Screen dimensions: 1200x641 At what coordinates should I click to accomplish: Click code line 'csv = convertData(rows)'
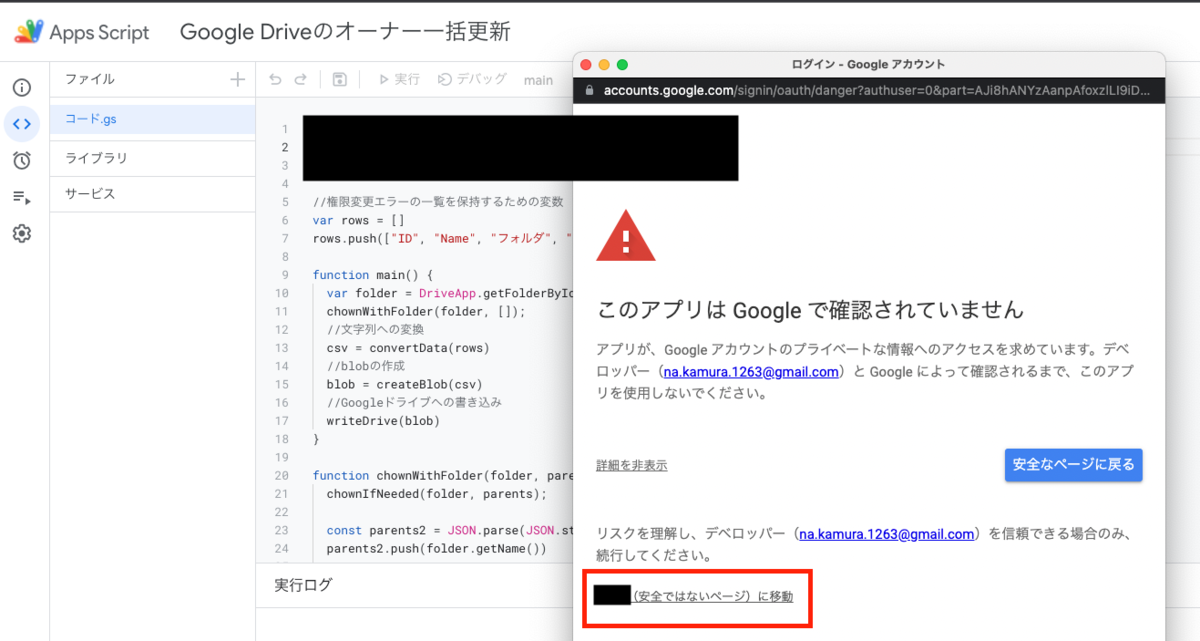coord(408,348)
